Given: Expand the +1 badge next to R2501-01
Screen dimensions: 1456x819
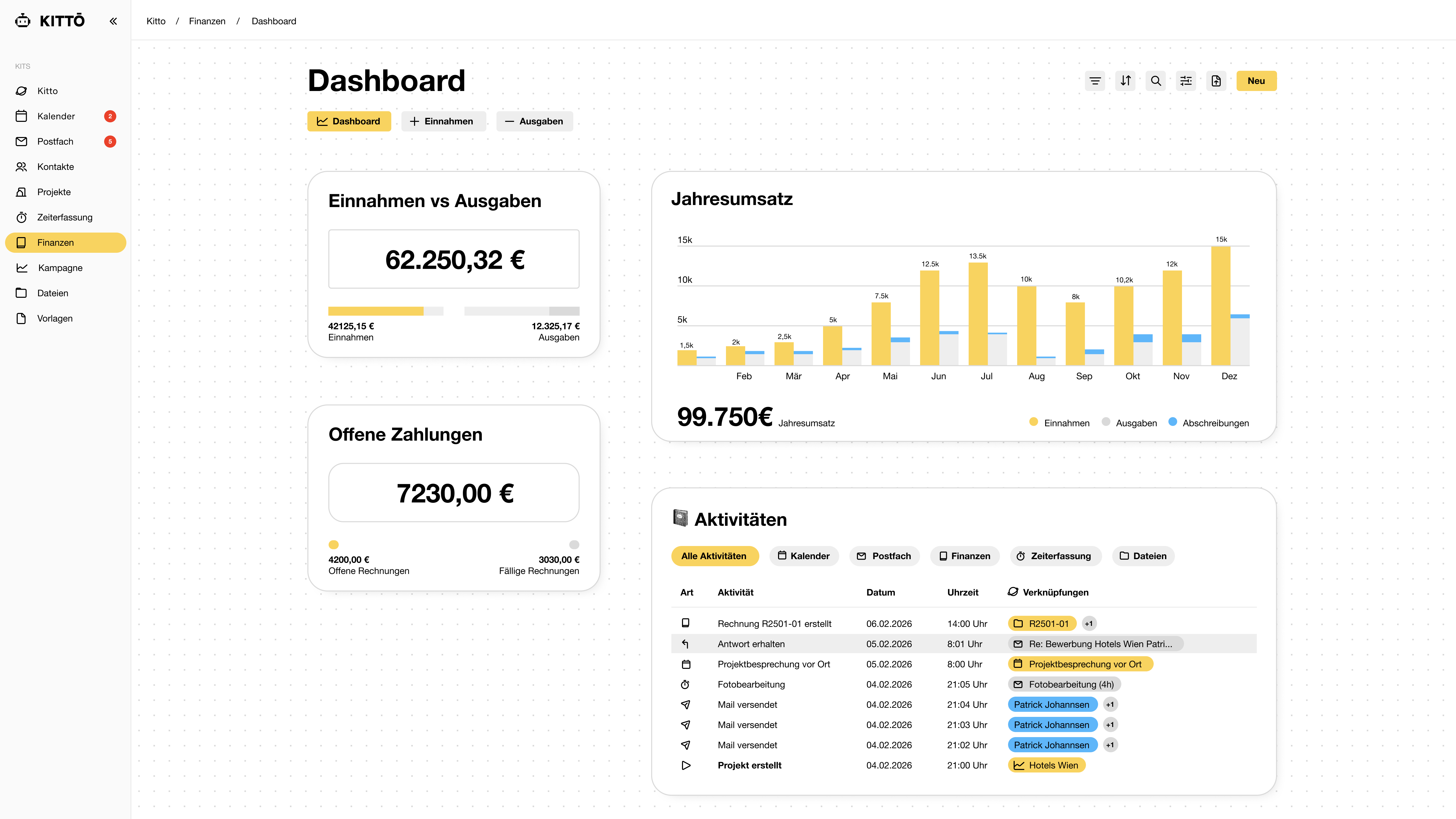Looking at the screenshot, I should click(x=1089, y=623).
